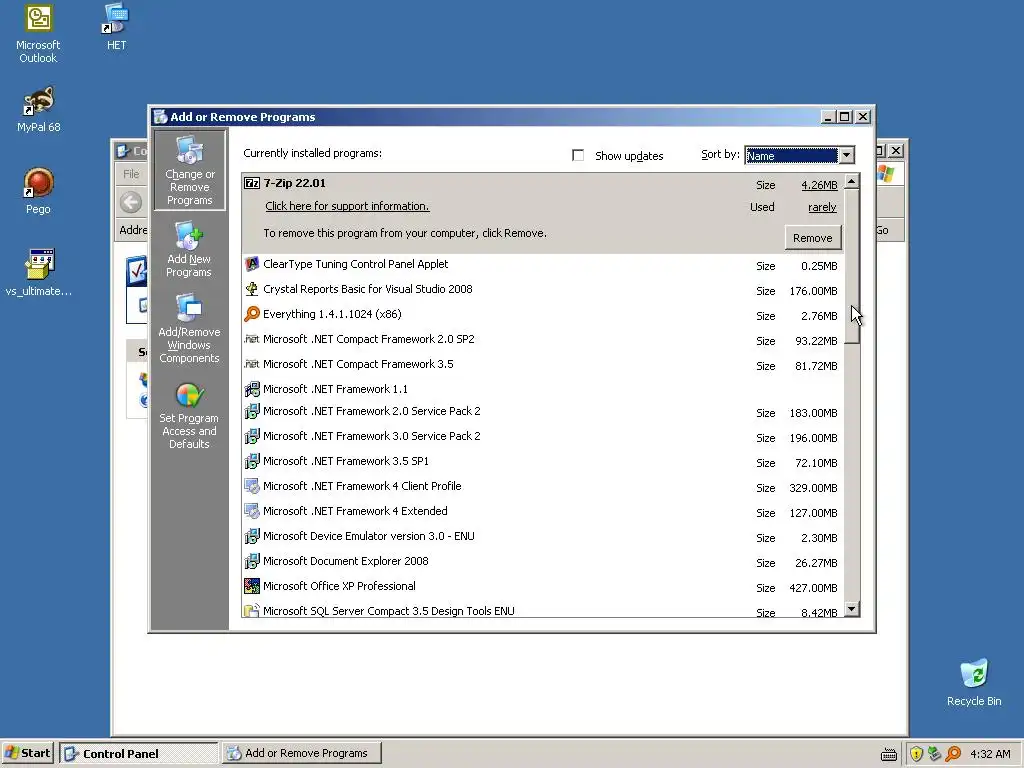This screenshot has width=1024, height=768.
Task: Click the keyboard tray icon
Action: click(889, 755)
